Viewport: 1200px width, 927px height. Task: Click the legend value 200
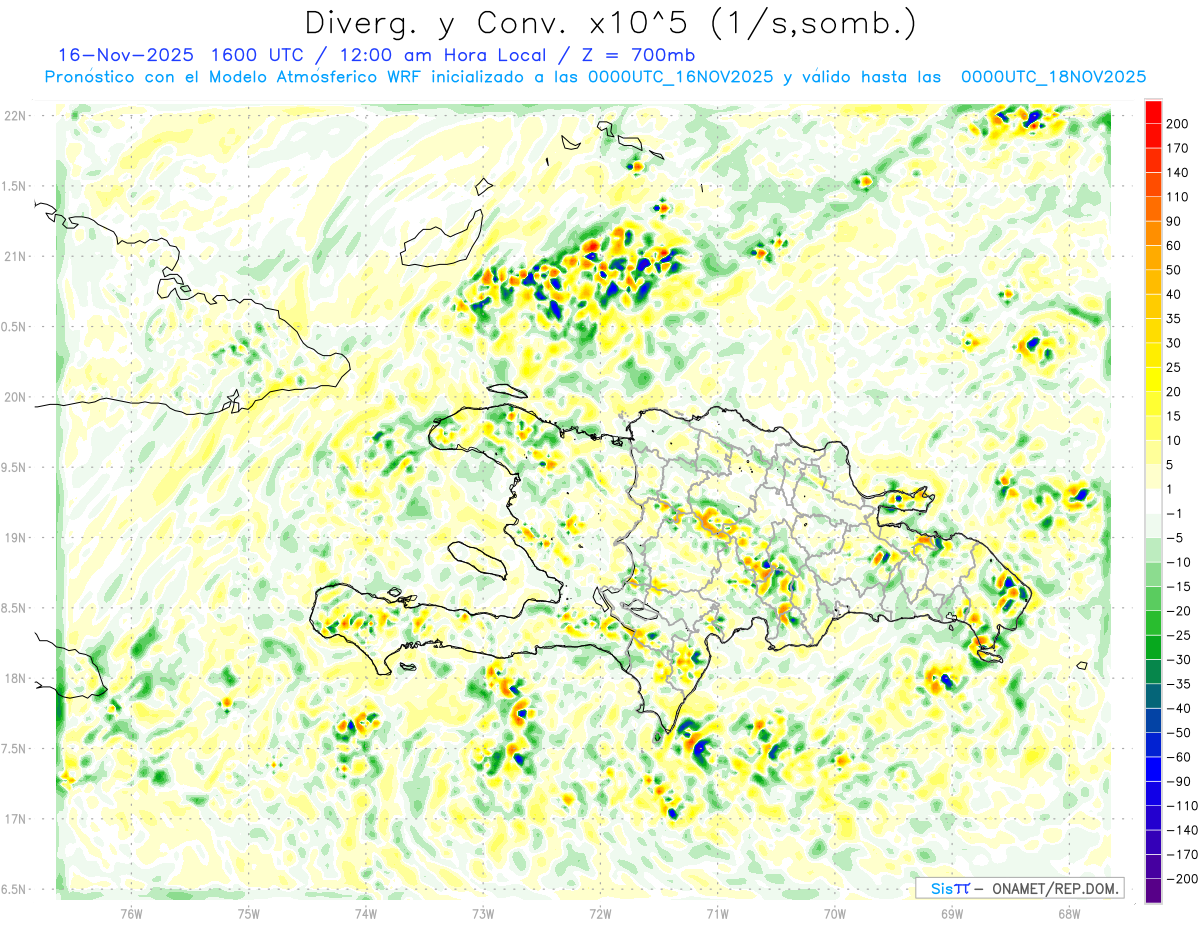click(x=1179, y=123)
